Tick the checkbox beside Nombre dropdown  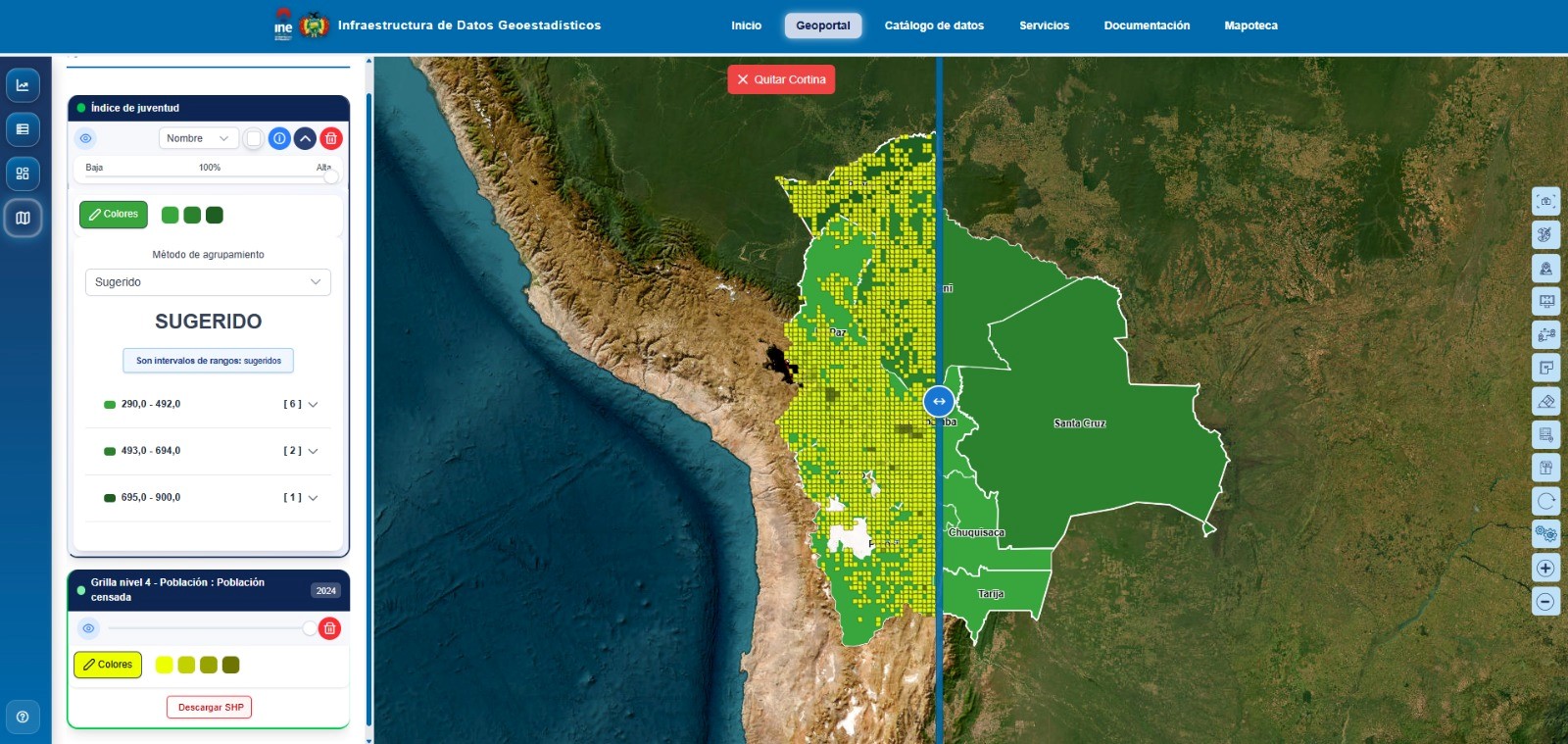tap(254, 139)
